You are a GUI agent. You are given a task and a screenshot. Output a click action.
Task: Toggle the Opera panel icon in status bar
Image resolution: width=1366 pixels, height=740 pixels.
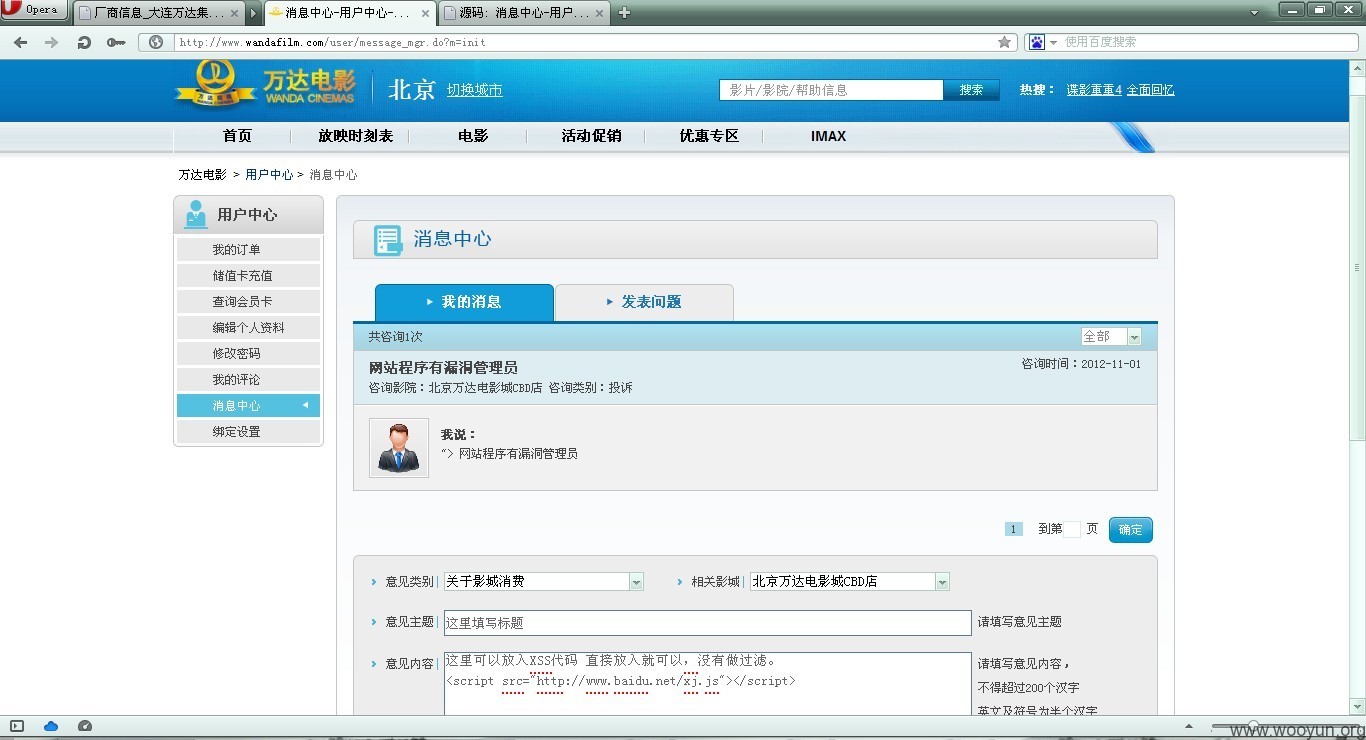coord(17,726)
